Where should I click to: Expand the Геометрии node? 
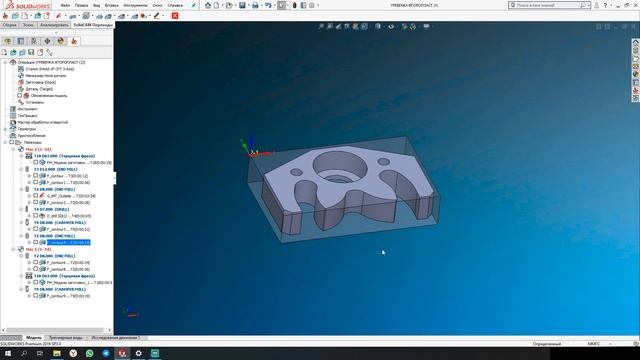click(x=5, y=129)
